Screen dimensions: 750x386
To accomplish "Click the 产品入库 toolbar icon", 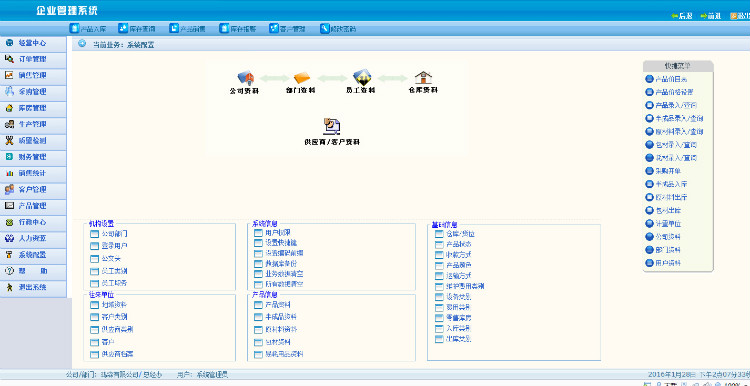I will coord(74,28).
